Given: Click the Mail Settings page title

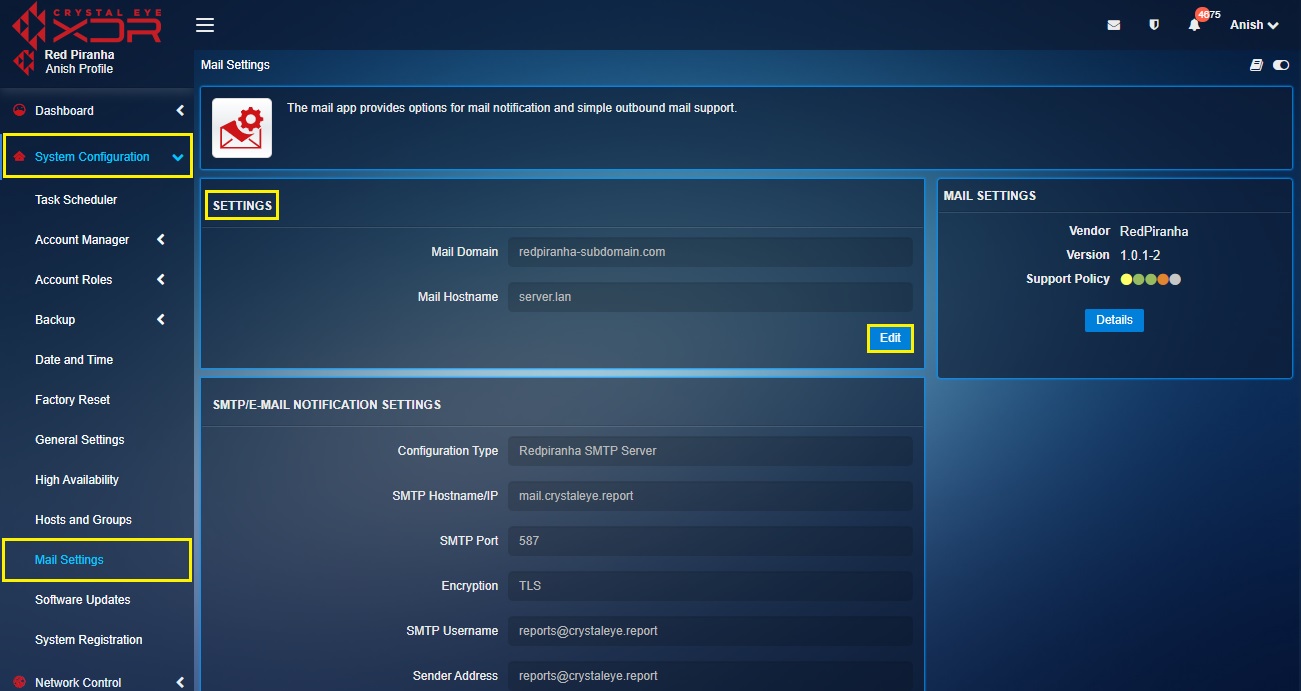Looking at the screenshot, I should pos(235,65).
